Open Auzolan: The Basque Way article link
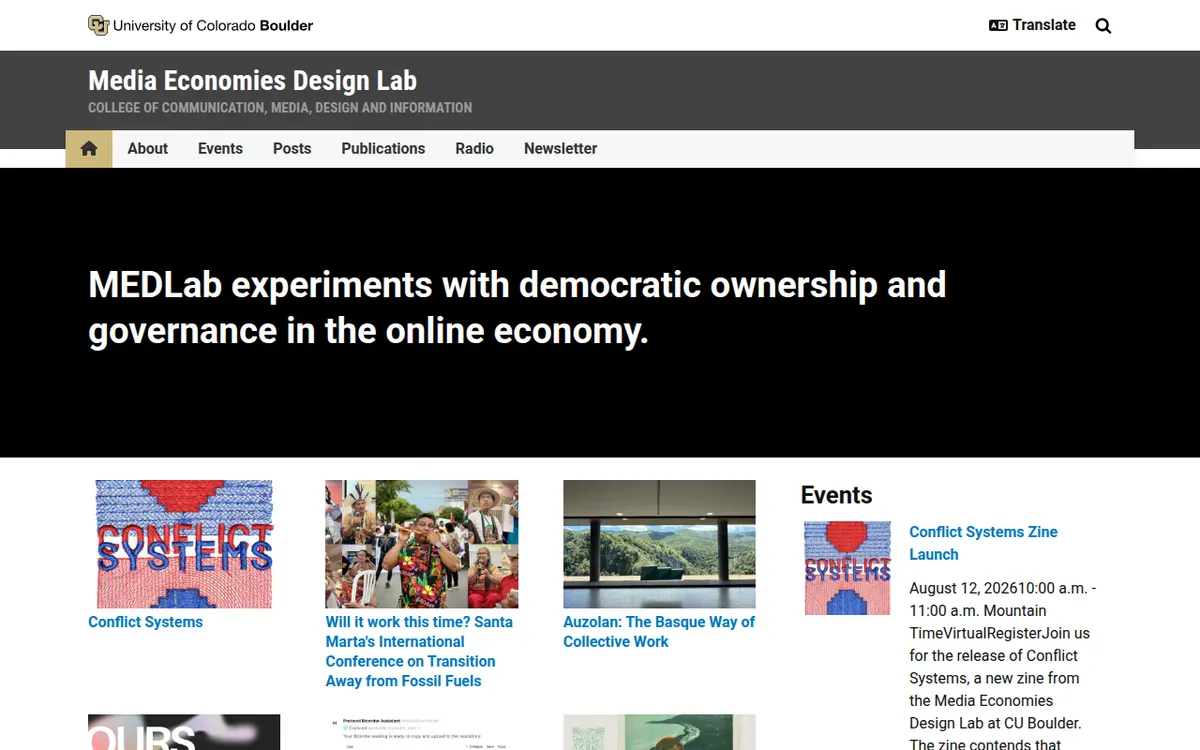The image size is (1200, 750). pyautogui.click(x=659, y=632)
